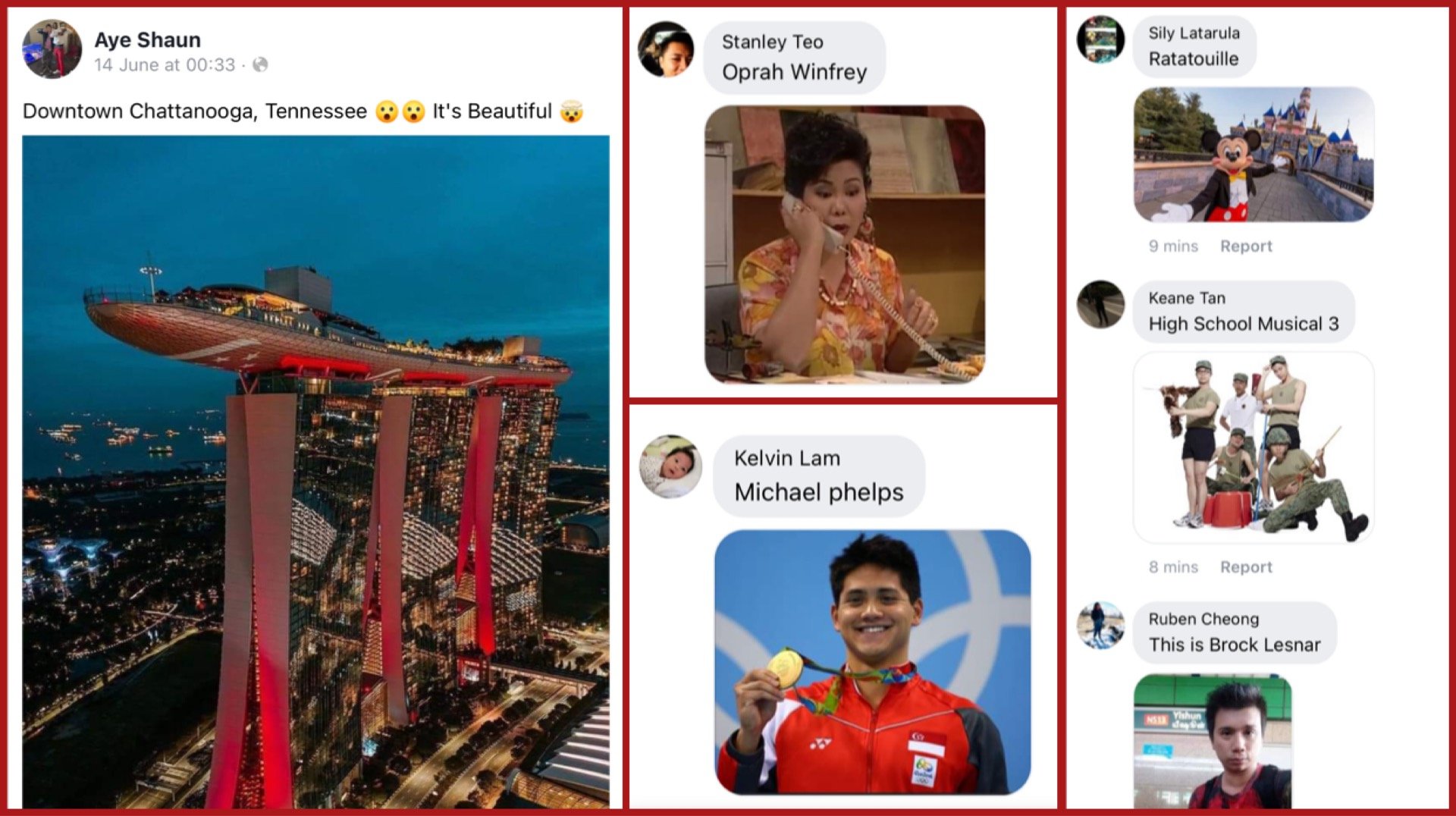Open Sily Latarula's profile avatar
1456x816 pixels.
coord(1100,39)
